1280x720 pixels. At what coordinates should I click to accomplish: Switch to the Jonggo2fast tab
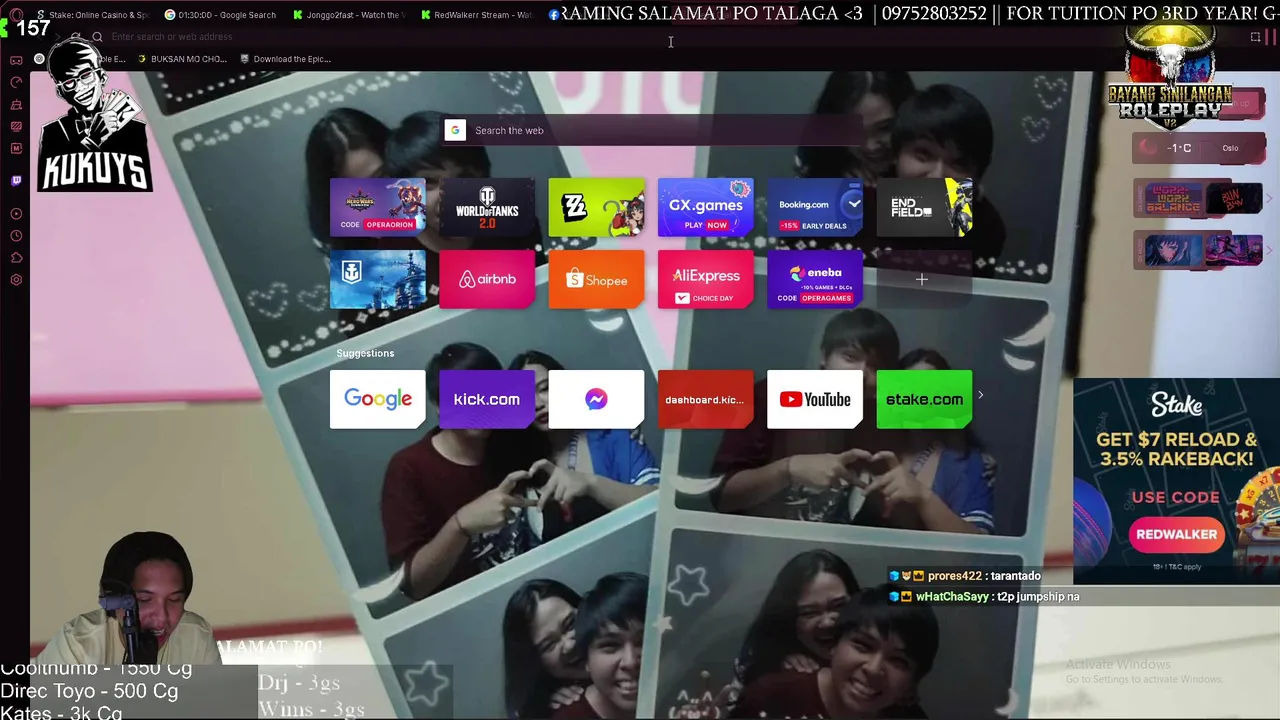click(349, 15)
